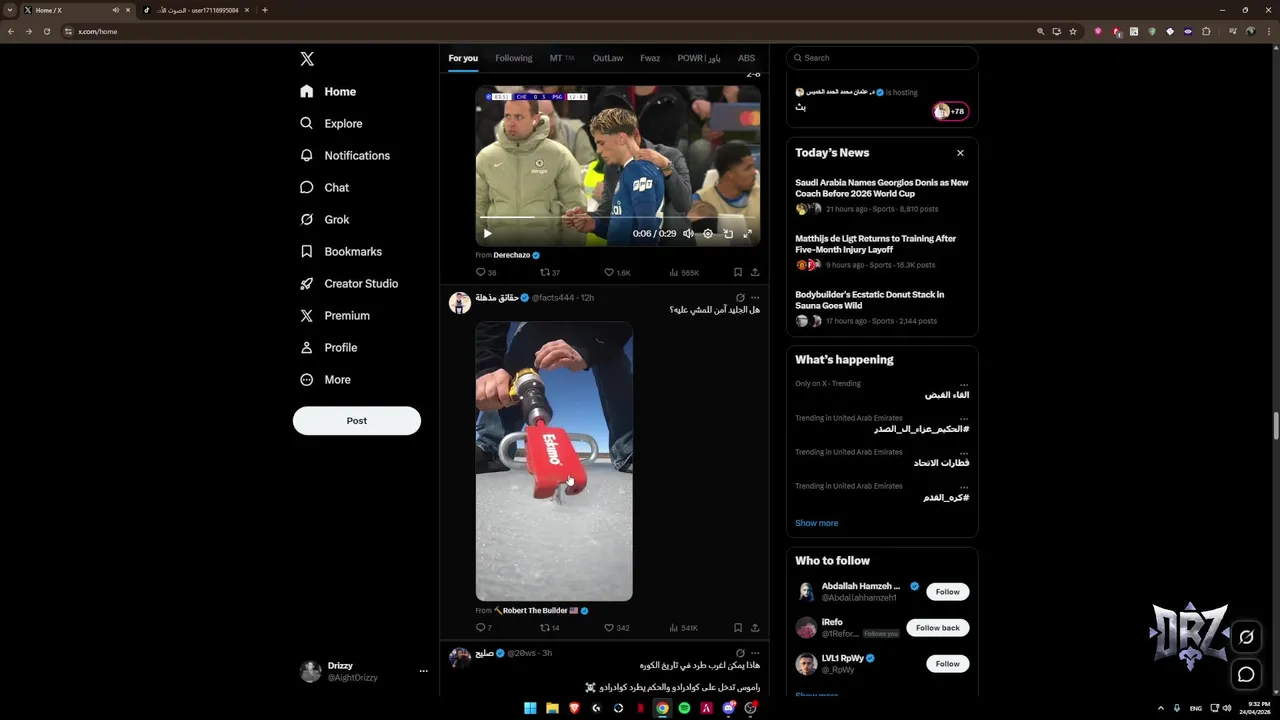Reply to the @facts444 post with 7 replies

(484, 628)
